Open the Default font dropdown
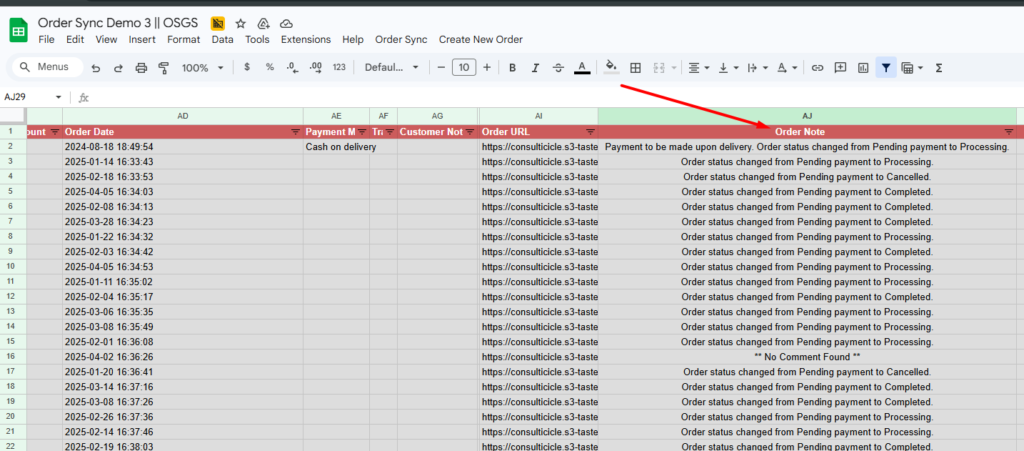This screenshot has height=451, width=1024. [392, 67]
